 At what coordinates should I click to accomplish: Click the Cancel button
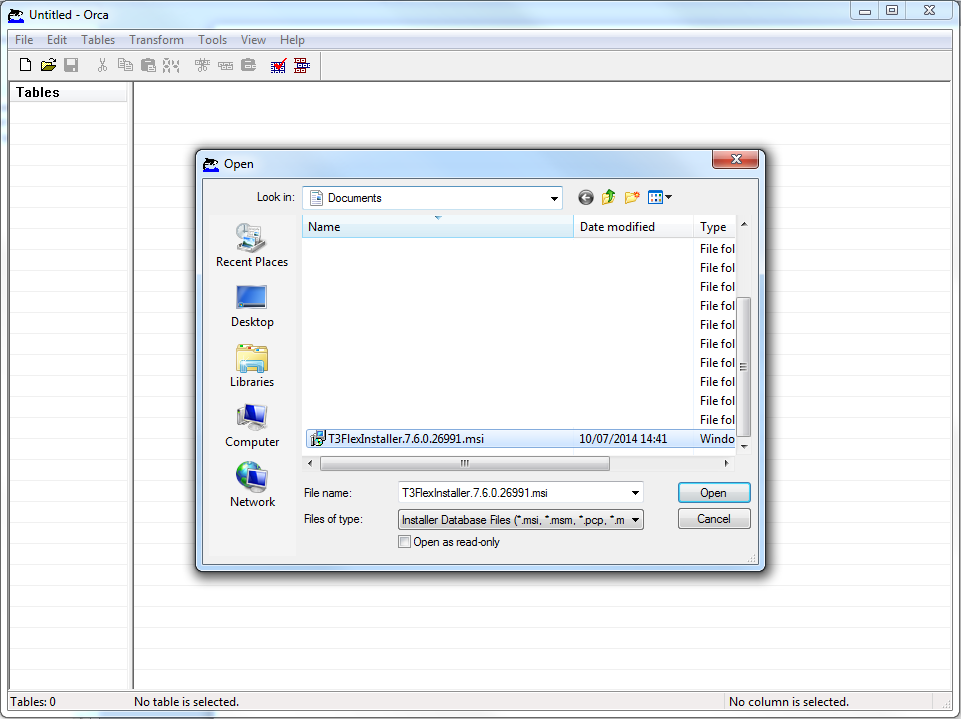(713, 519)
